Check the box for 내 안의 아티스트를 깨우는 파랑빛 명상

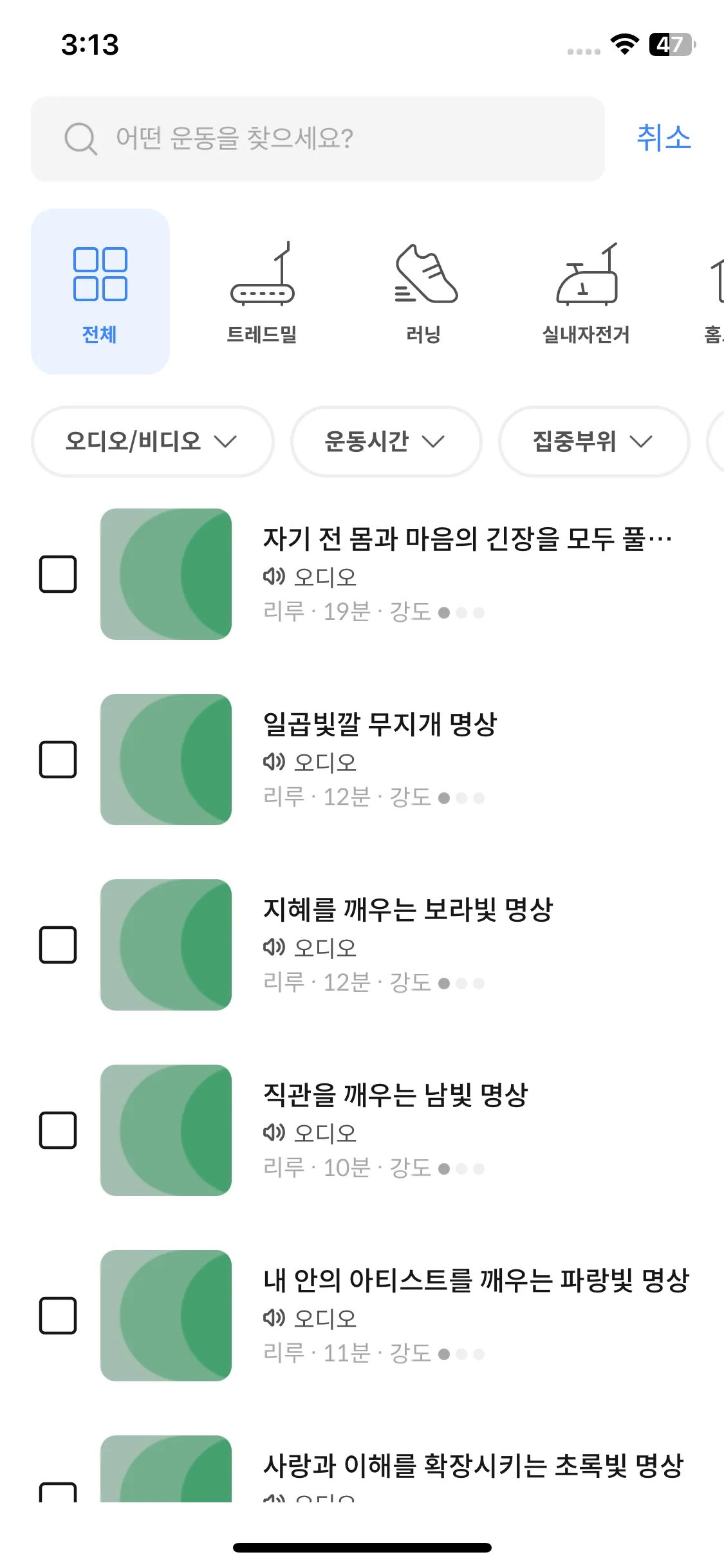58,1316
